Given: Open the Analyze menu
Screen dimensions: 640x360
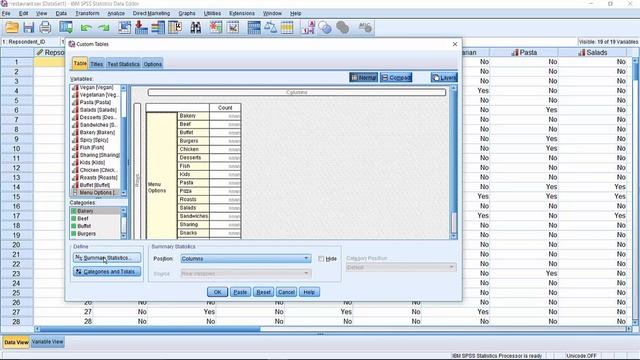Looking at the screenshot, I should pyautogui.click(x=116, y=13).
